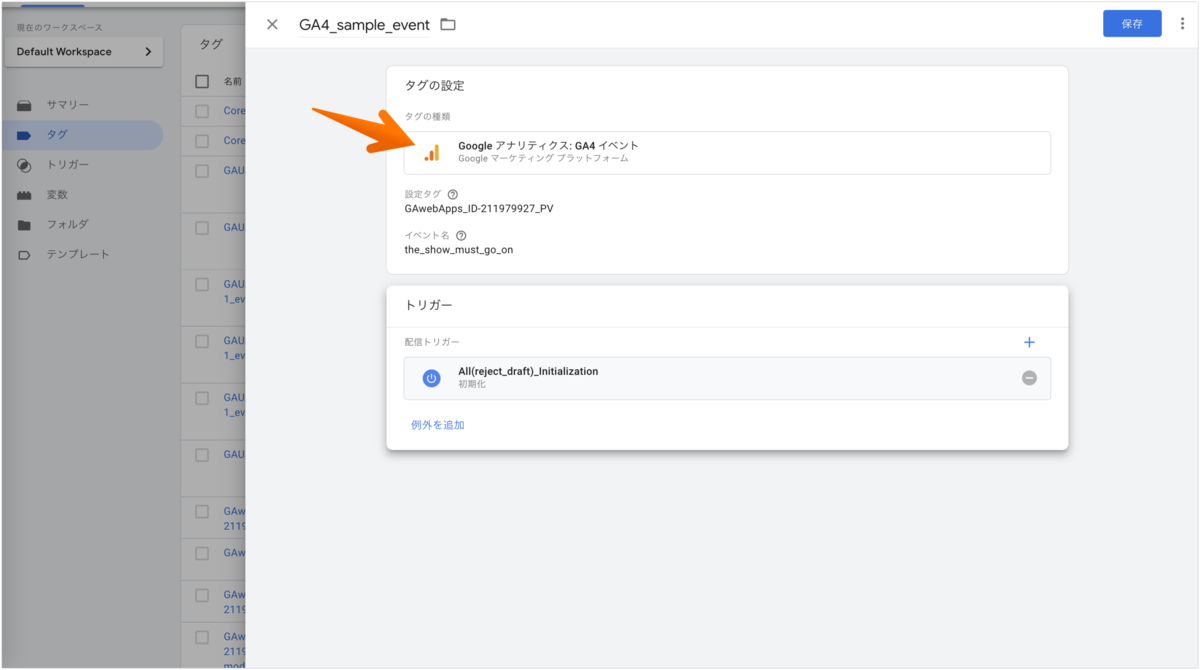Select タグ in the sidebar
The height and width of the screenshot is (670, 1200).
81,135
